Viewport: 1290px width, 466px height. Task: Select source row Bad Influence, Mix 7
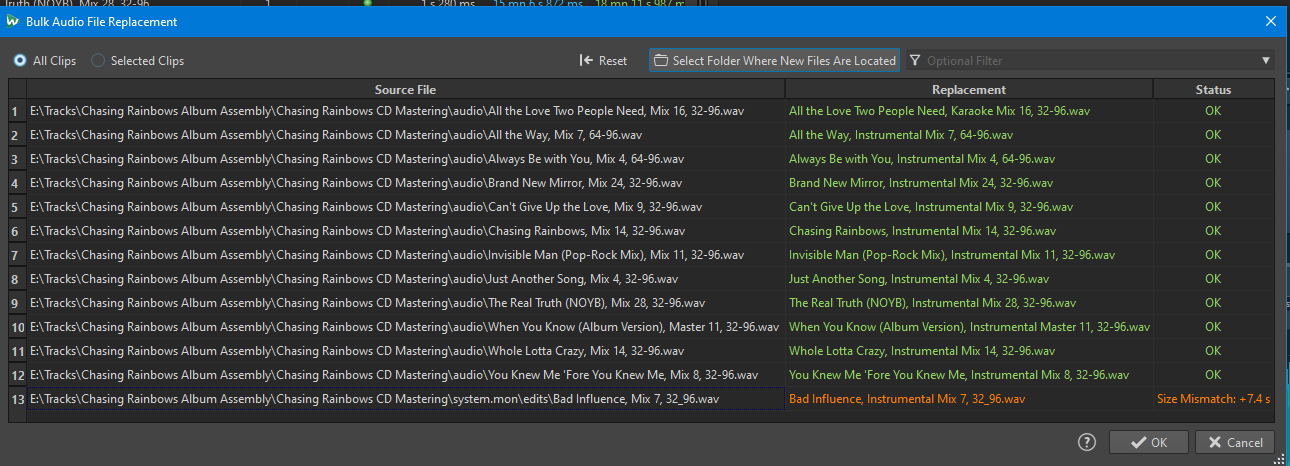(x=405, y=398)
